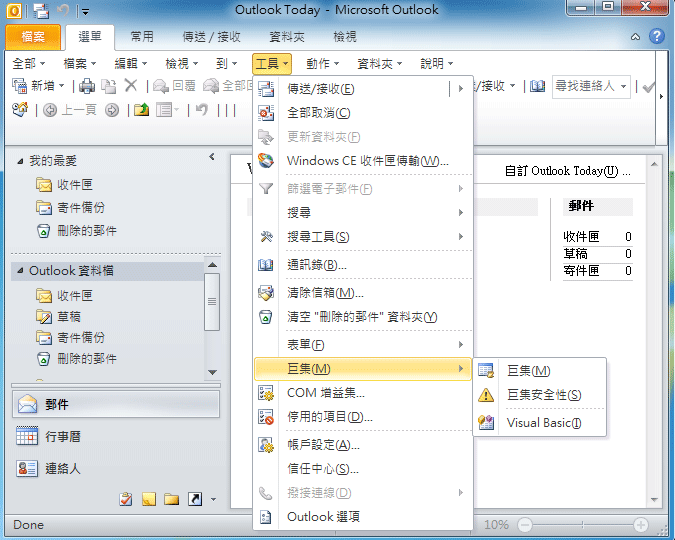Viewport: 675px width, 540px height.
Task: Click the tasks icon in navigation bottom bar
Action: (x=126, y=500)
